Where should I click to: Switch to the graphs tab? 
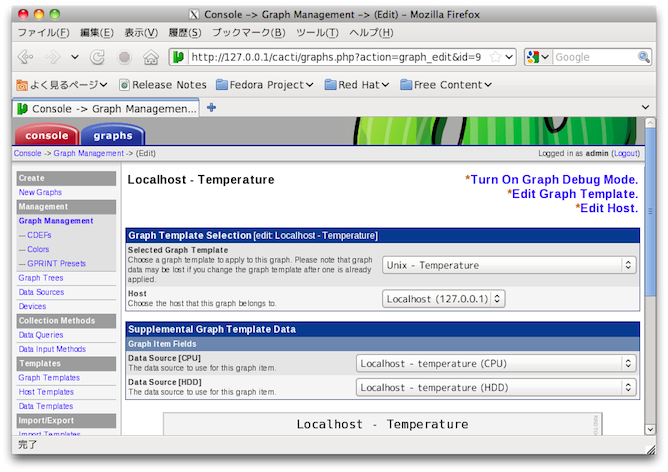[x=112, y=135]
